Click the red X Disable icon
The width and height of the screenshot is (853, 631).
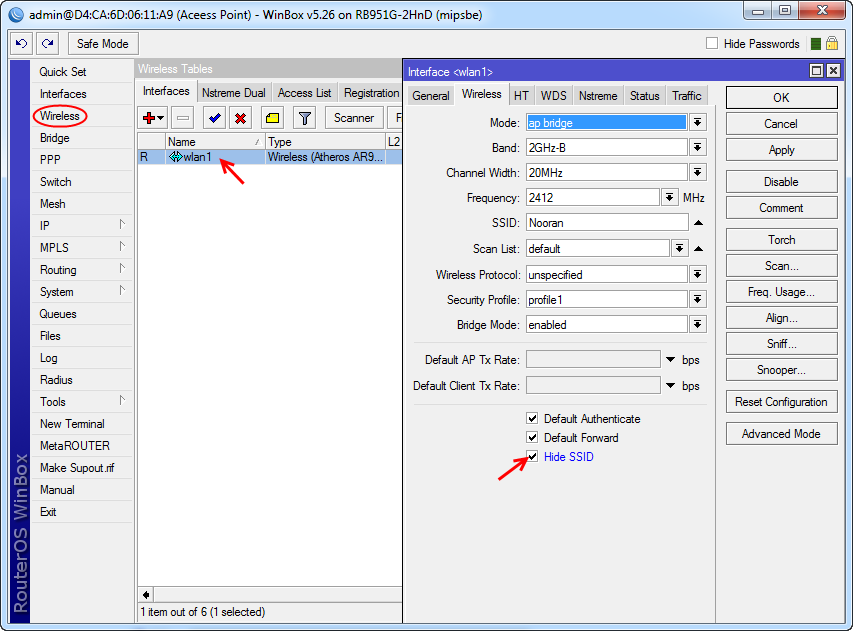240,117
